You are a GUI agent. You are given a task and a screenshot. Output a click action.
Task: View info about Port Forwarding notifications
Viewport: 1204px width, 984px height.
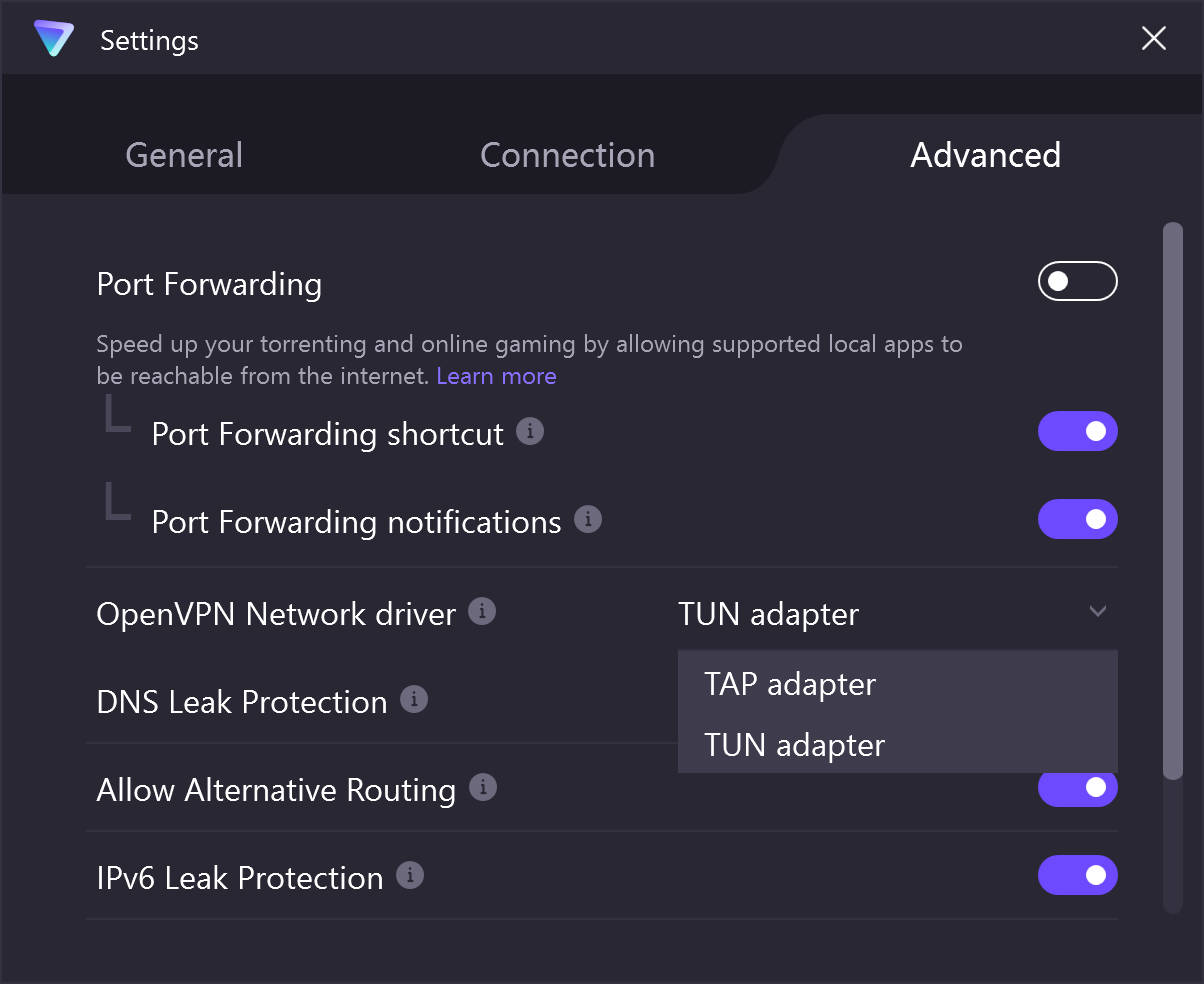click(588, 519)
